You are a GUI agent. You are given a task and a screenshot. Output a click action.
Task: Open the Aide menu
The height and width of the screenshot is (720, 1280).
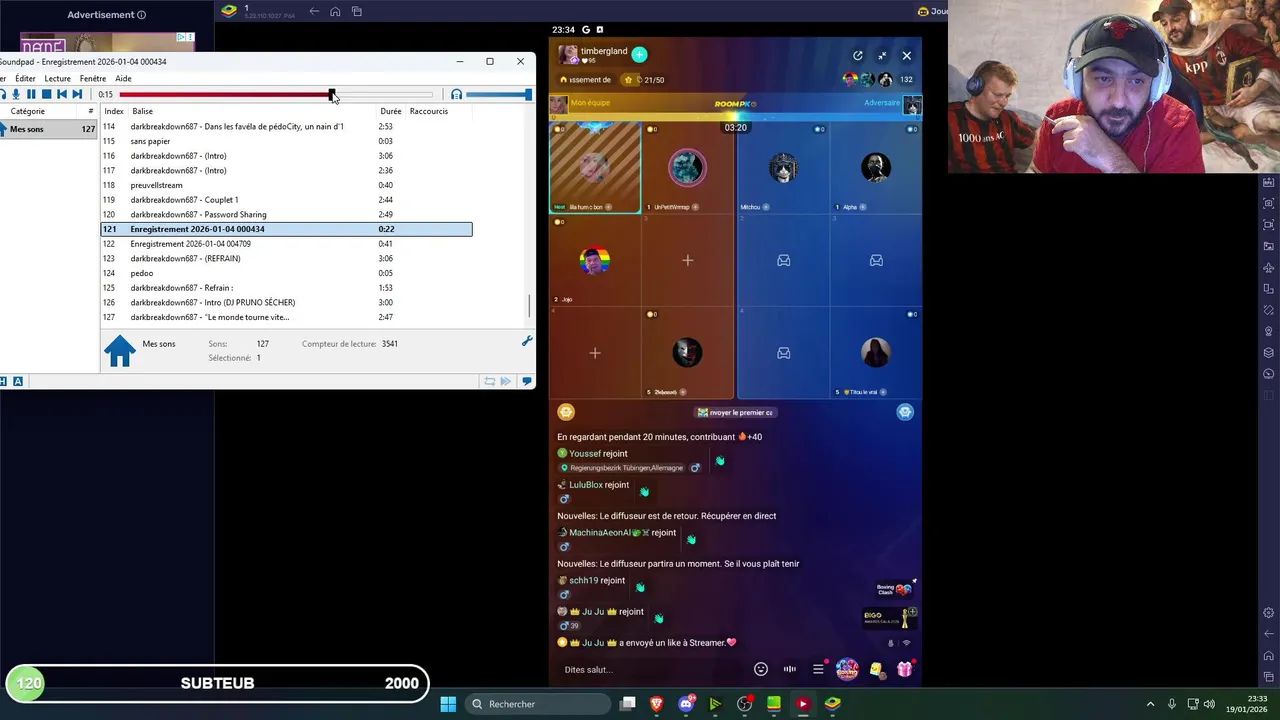[x=123, y=78]
